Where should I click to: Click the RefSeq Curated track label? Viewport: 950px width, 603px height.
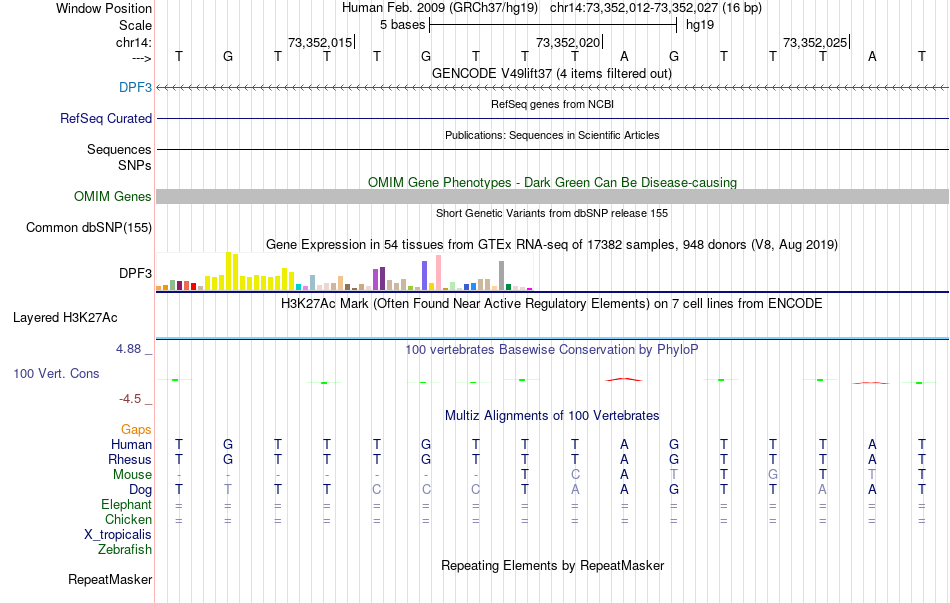click(x=105, y=118)
